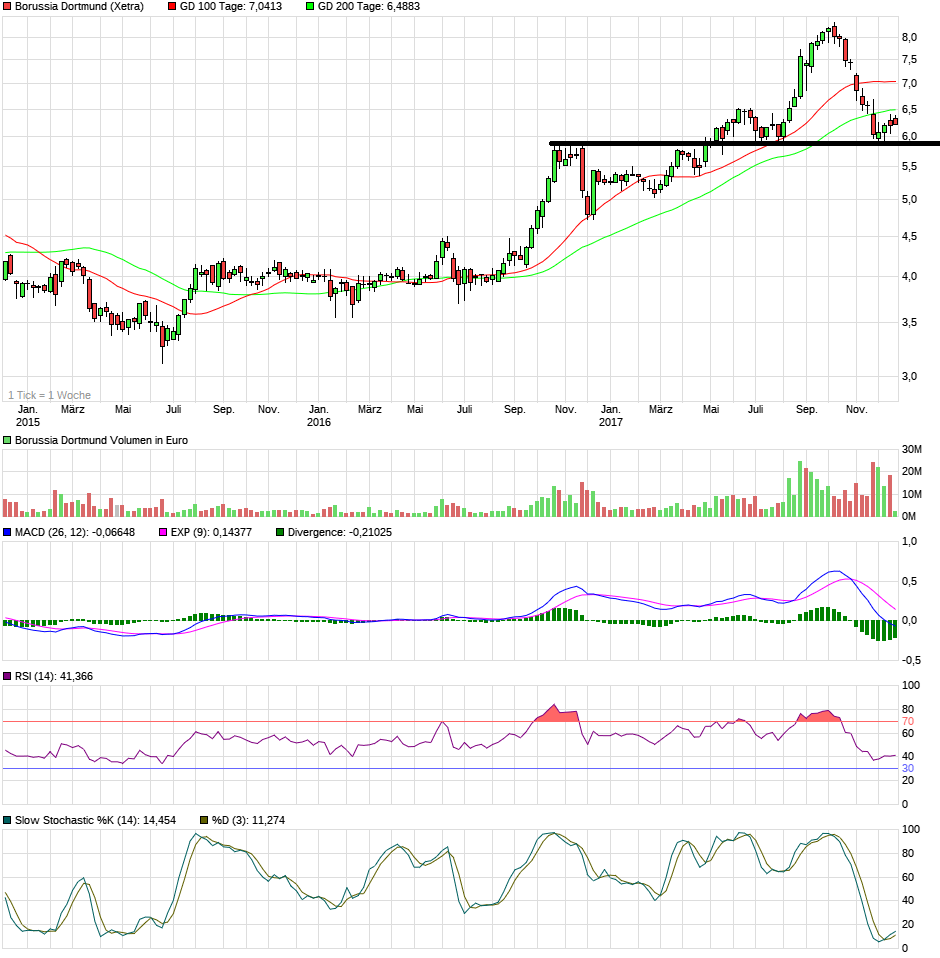Click the '1 Tick = 1 Woche' note
The image size is (940, 958).
pos(49,395)
